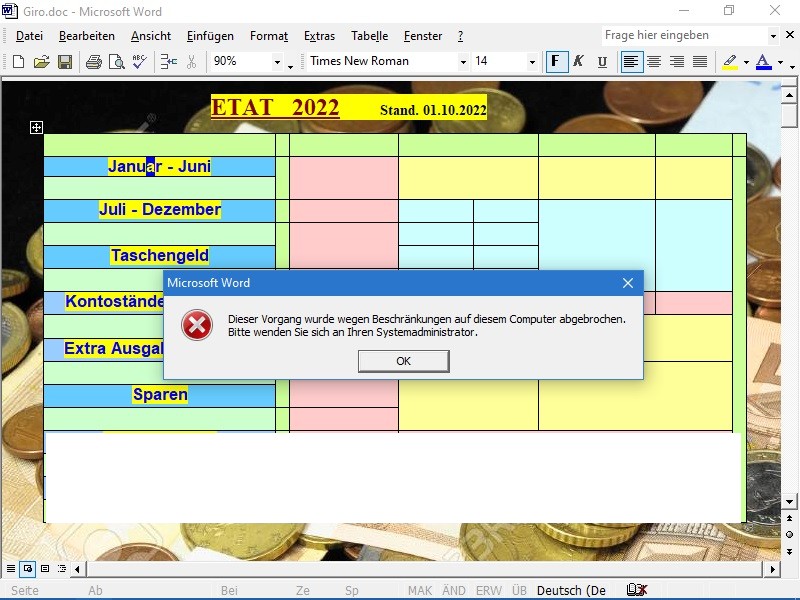The height and width of the screenshot is (600, 800).
Task: Toggle ÜB overwrite mode indicator
Action: tap(519, 590)
